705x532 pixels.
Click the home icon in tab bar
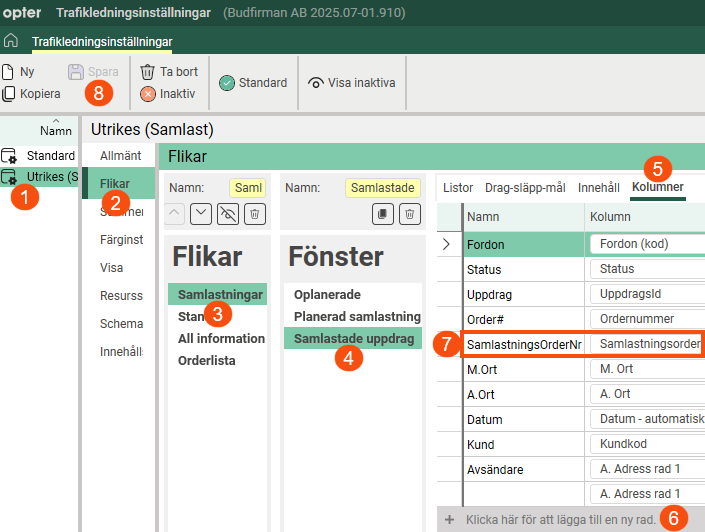[x=12, y=41]
